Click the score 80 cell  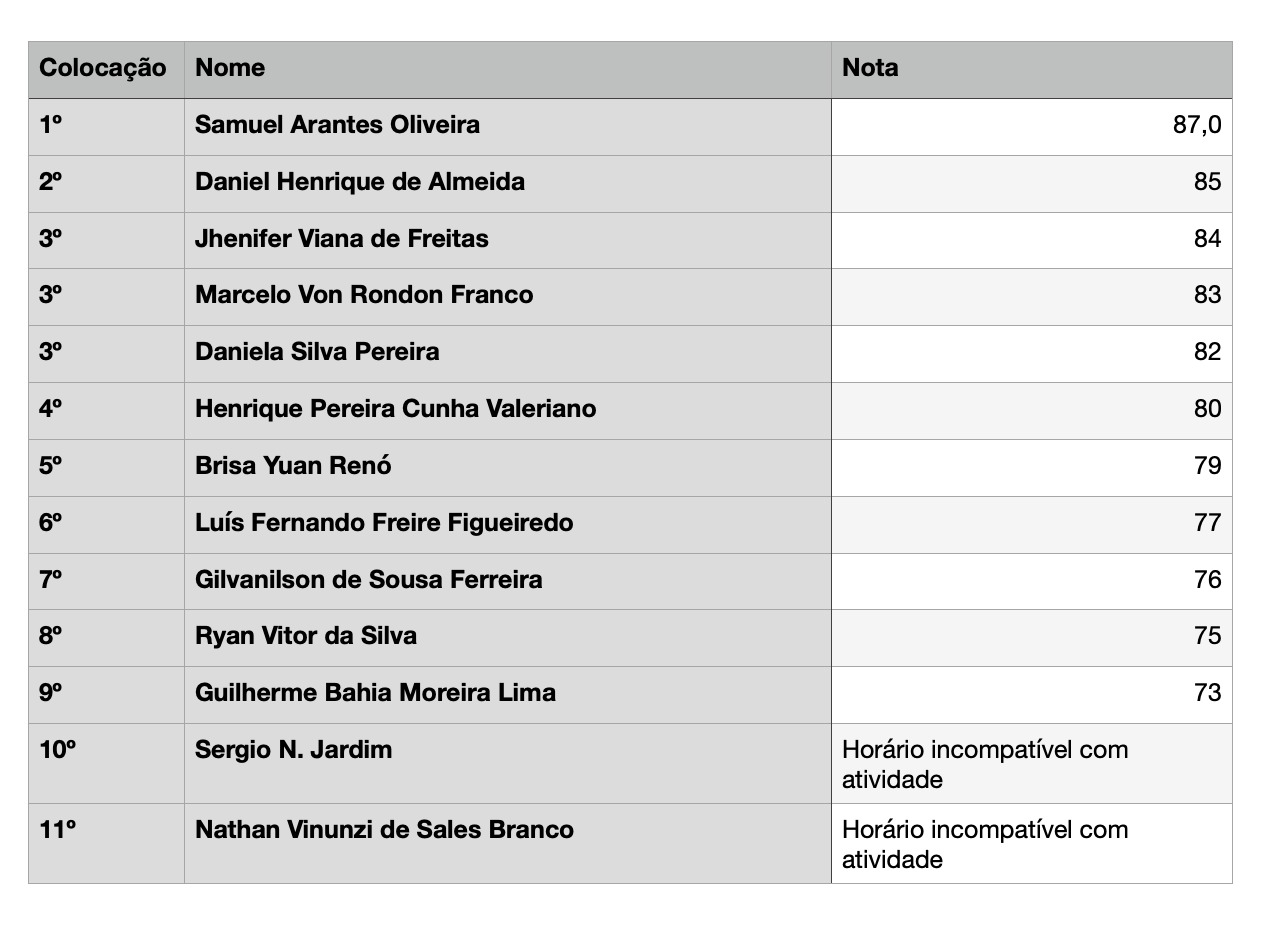point(1206,409)
